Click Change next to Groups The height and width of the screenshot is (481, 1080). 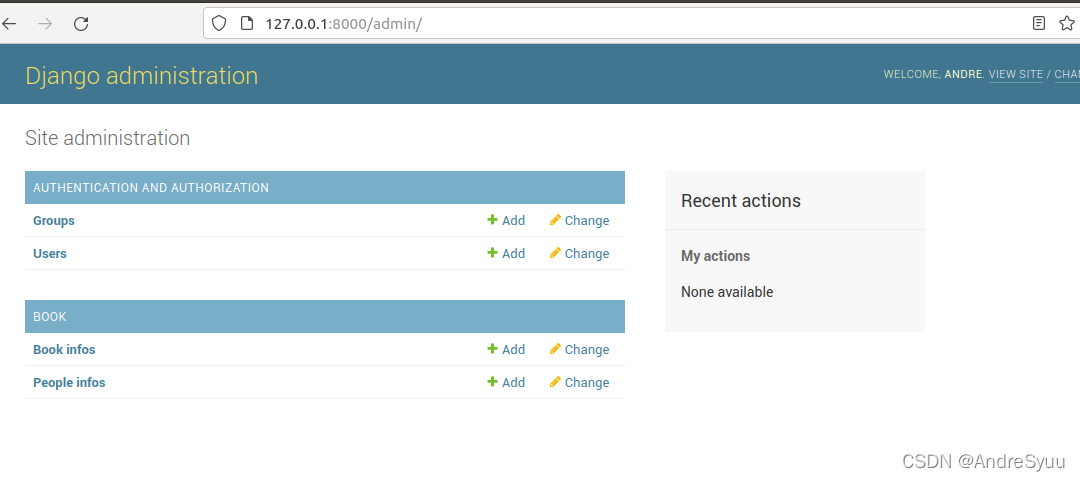pyautogui.click(x=587, y=221)
